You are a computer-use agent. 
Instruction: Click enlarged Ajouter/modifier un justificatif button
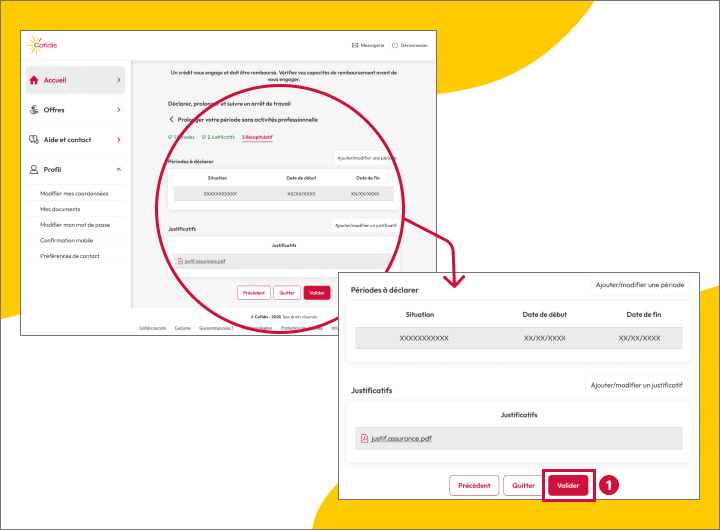(636, 384)
